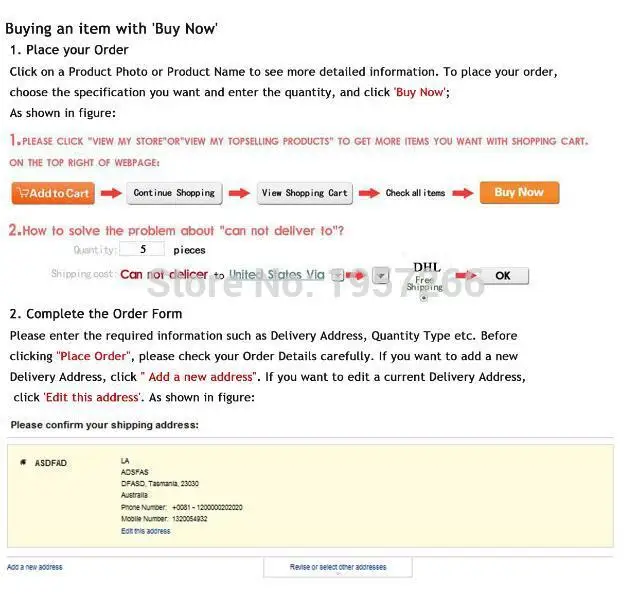This screenshot has width=633, height=594.
Task: Click the Check all items label
Action: coord(415,193)
